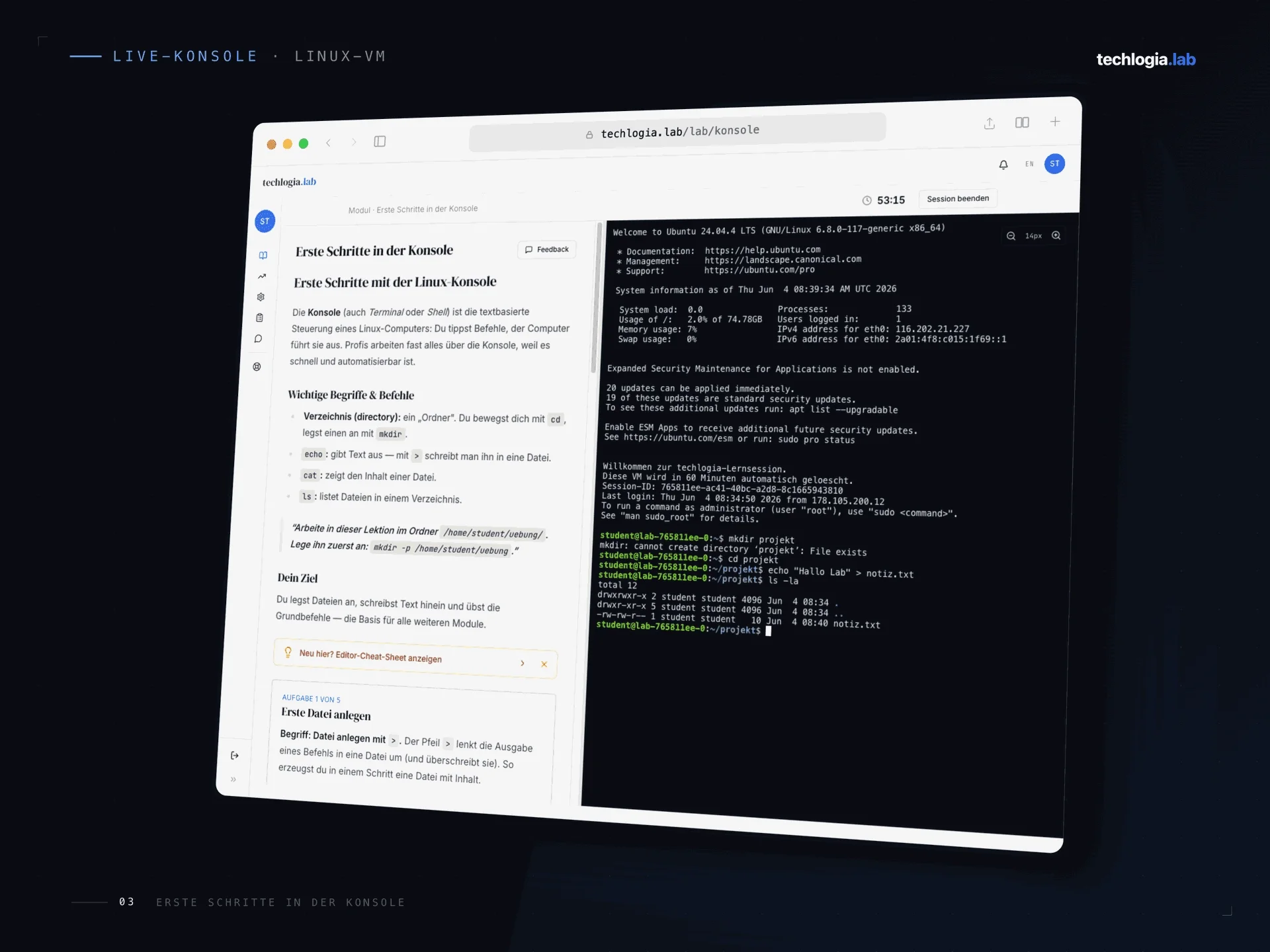Screen dimensions: 1270x952
Task: Open the chat bubble sidebar icon
Action: tap(258, 339)
